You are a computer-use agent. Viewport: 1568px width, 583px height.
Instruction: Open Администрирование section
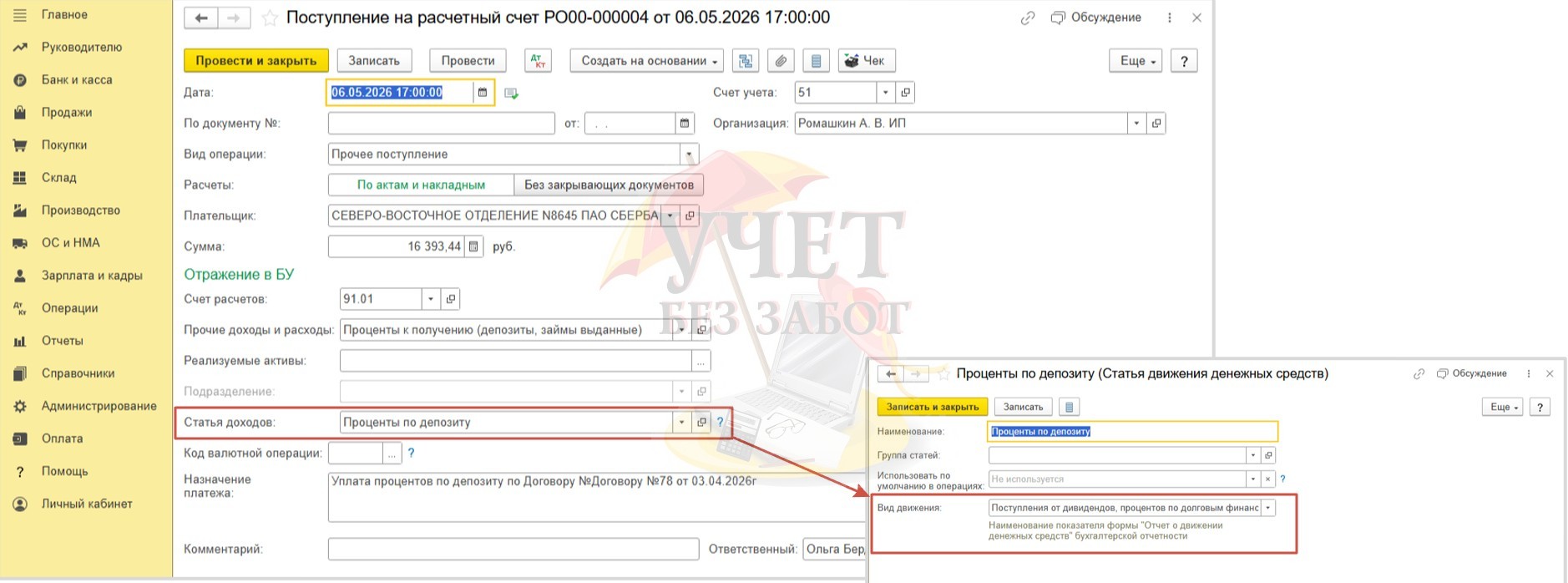[99, 406]
